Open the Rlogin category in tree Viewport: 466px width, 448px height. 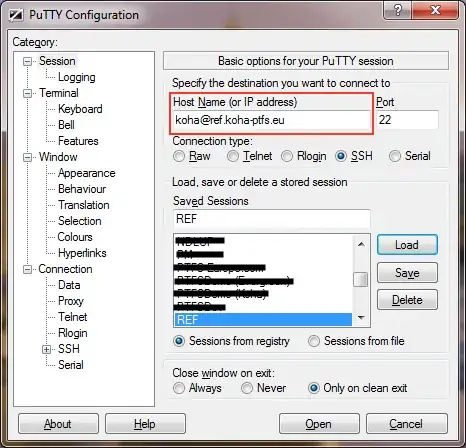[73, 333]
